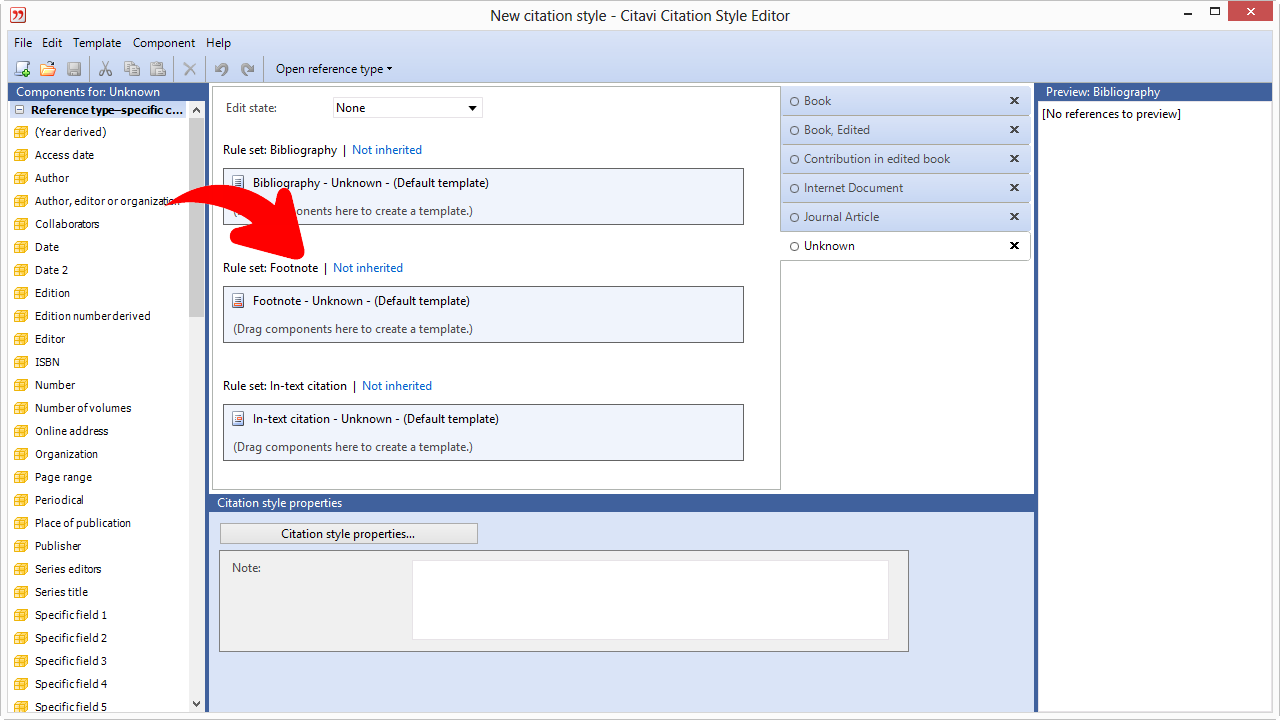This screenshot has height=720, width=1280.
Task: Click the Delete X toolbar icon
Action: pos(189,69)
